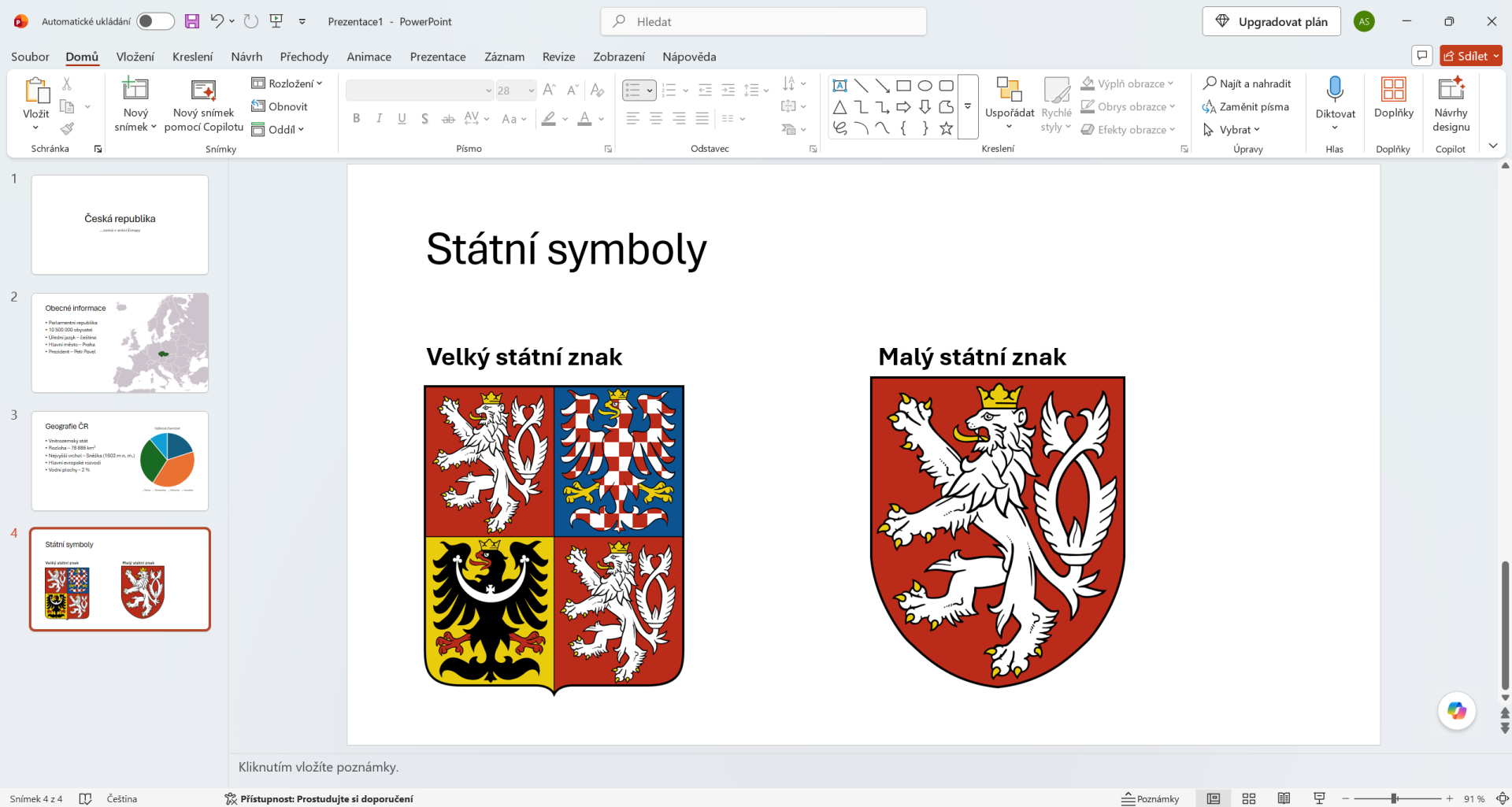Select the five-point star shape
The width and height of the screenshot is (1512, 807).
tap(947, 128)
